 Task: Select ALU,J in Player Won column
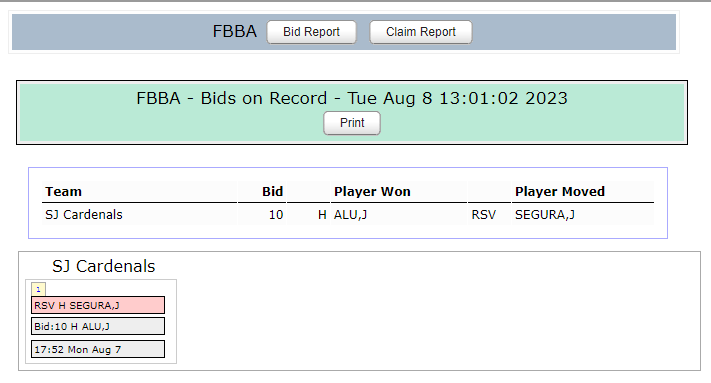point(351,214)
